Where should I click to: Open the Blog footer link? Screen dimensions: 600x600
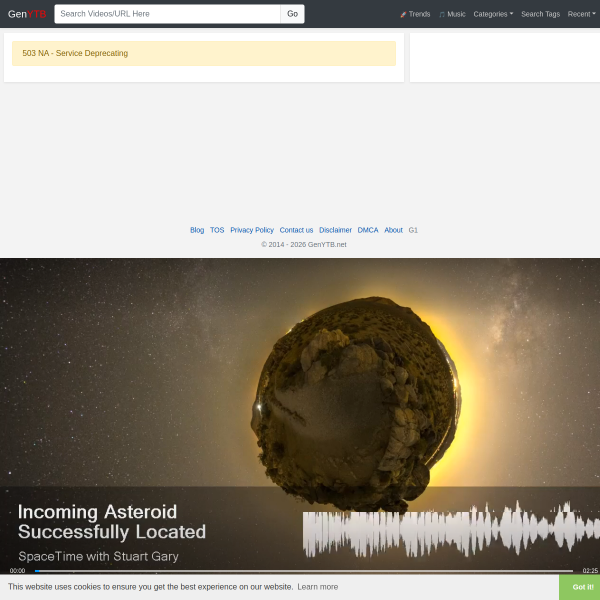coord(197,230)
